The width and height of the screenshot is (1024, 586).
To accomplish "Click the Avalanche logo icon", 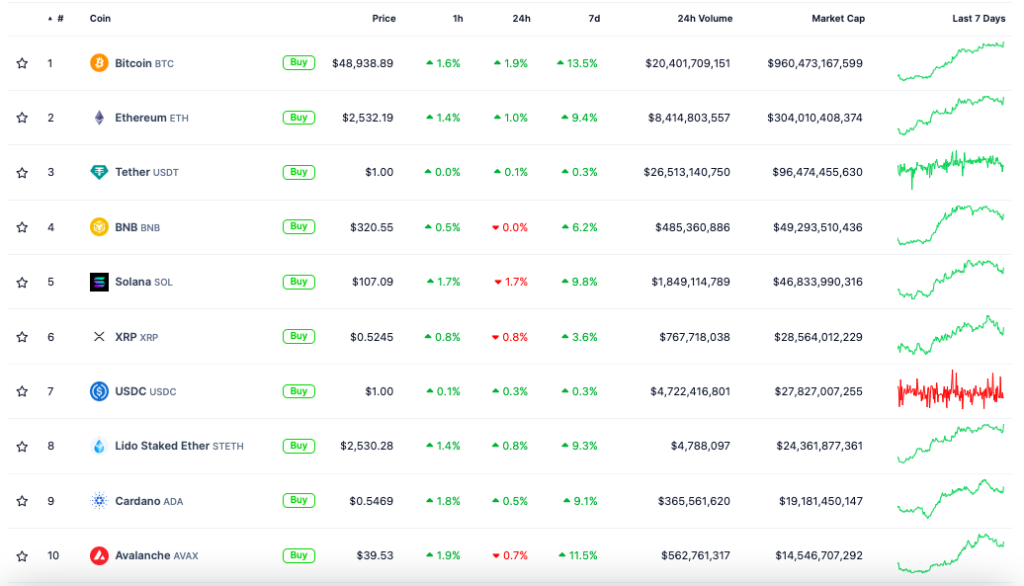I will click(x=99, y=555).
